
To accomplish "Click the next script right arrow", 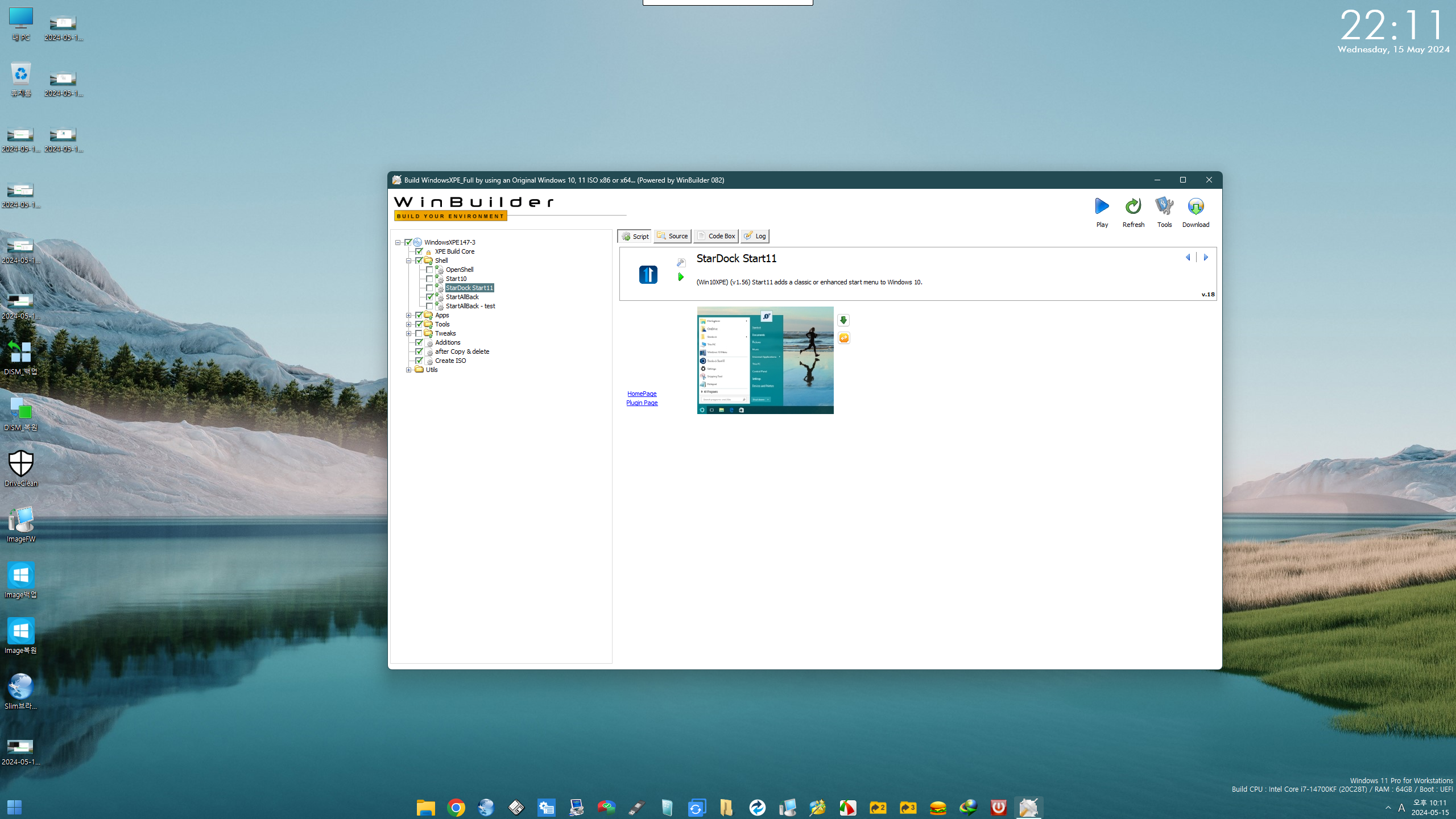I will coord(1205,257).
